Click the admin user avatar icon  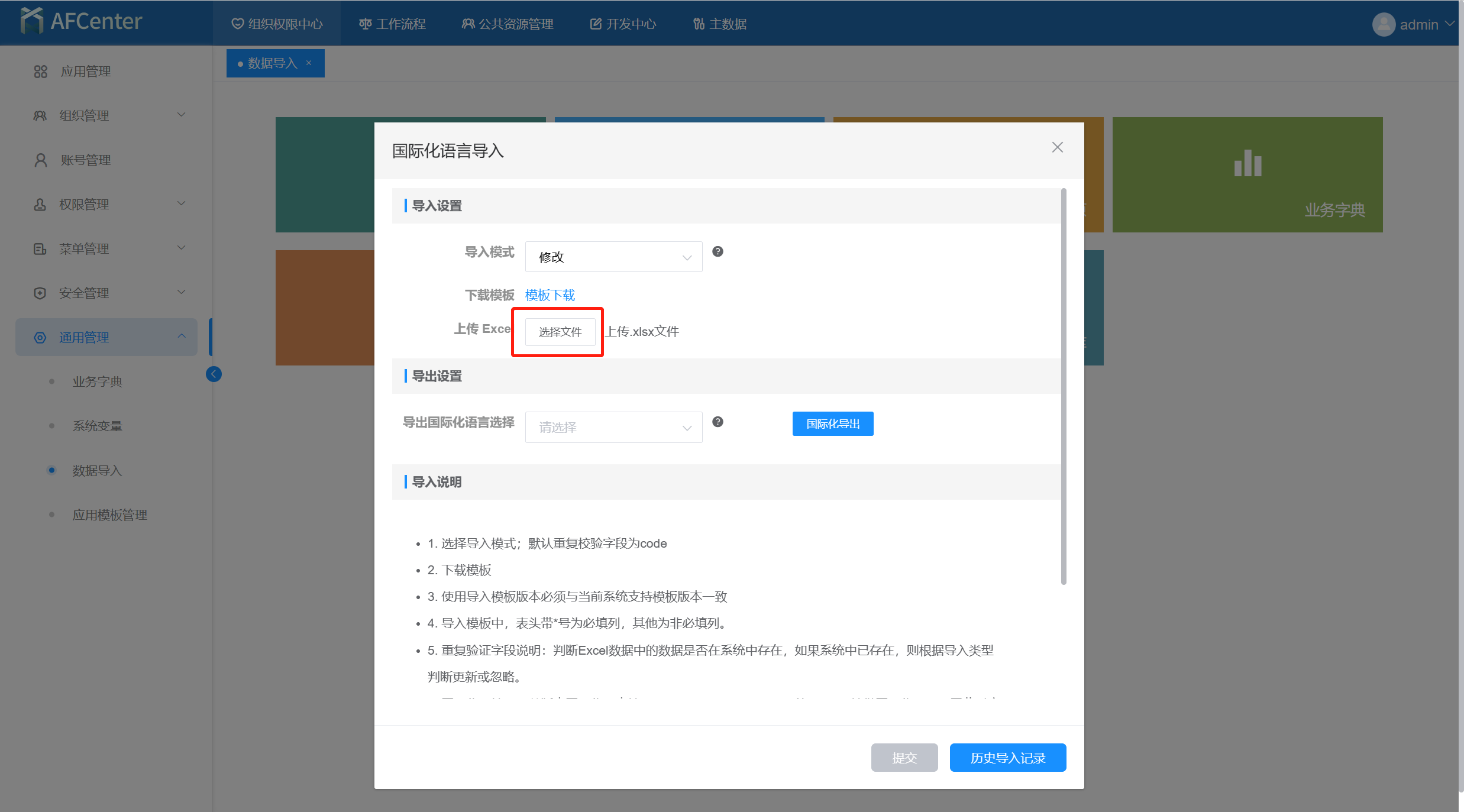(1383, 24)
